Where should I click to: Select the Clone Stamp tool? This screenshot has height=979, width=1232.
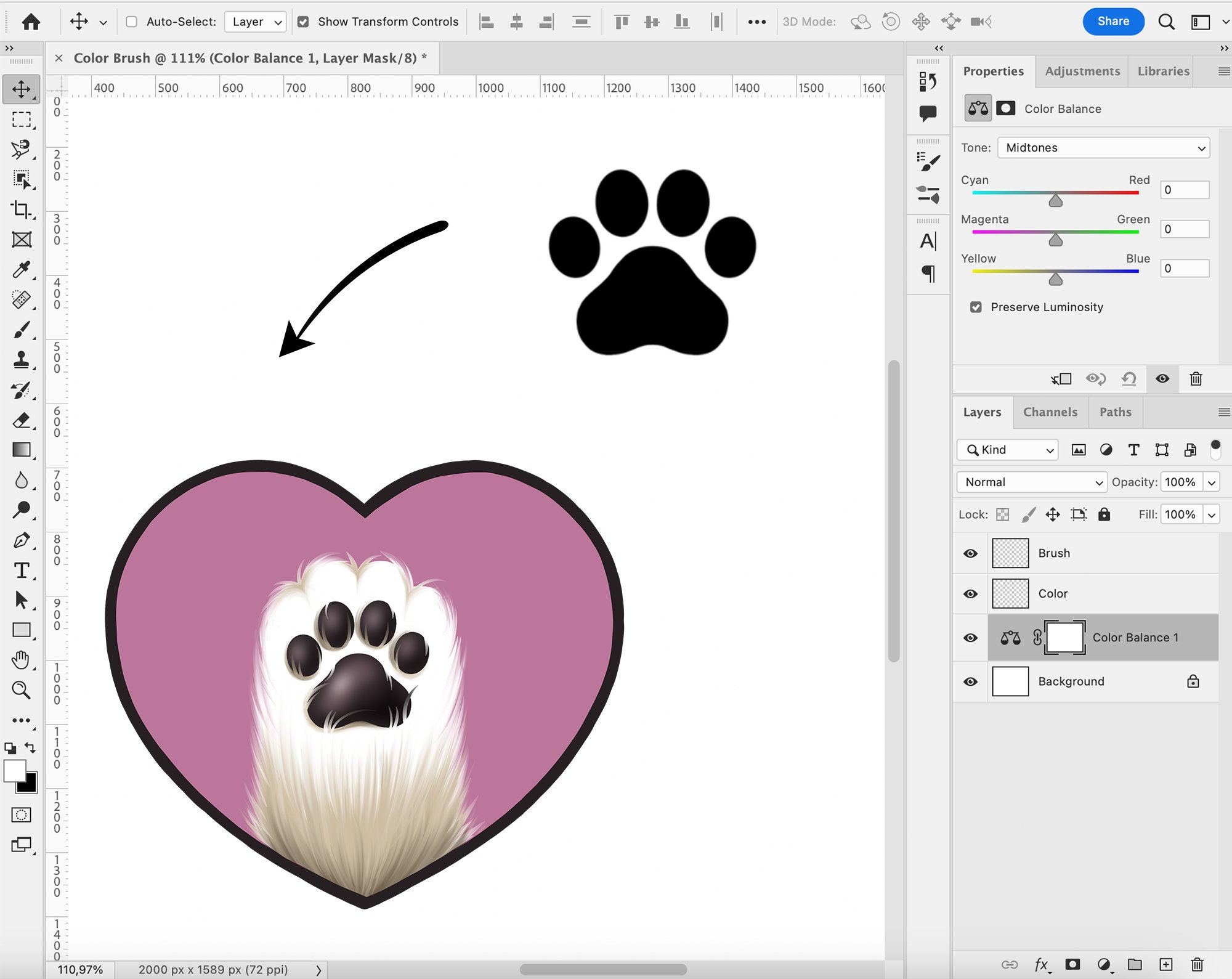pyautogui.click(x=22, y=359)
